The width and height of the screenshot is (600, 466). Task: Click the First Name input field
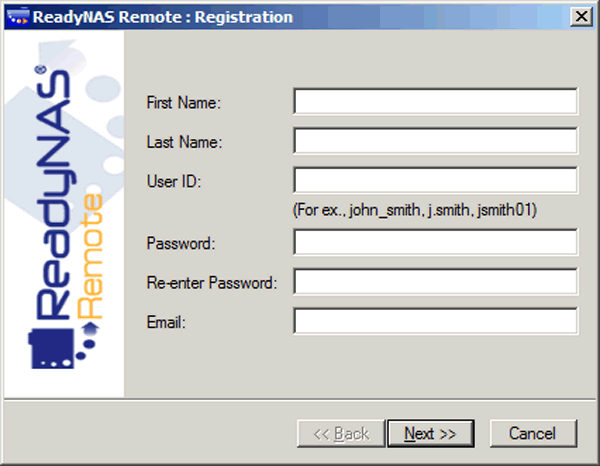click(435, 101)
